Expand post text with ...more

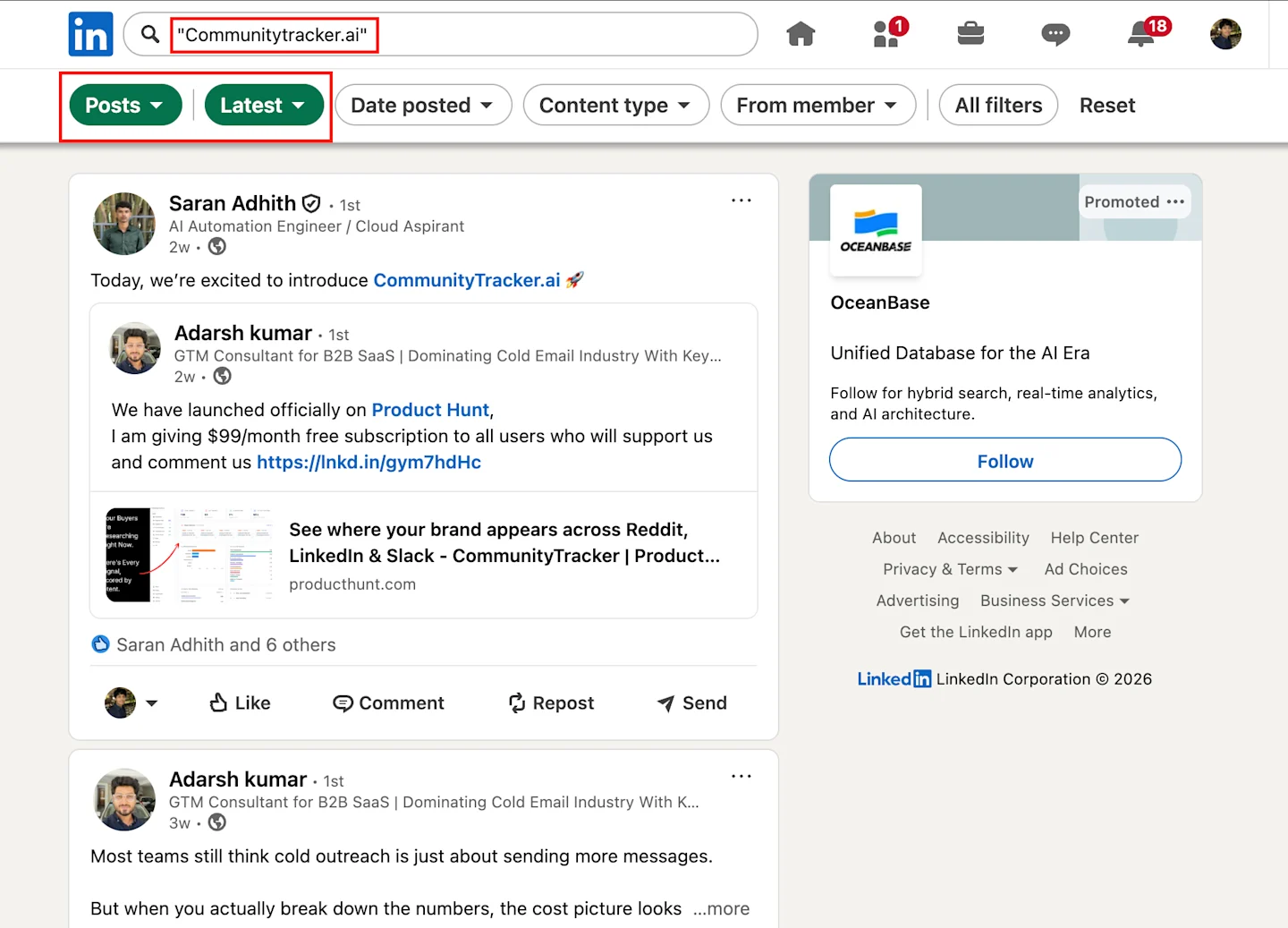[721, 909]
